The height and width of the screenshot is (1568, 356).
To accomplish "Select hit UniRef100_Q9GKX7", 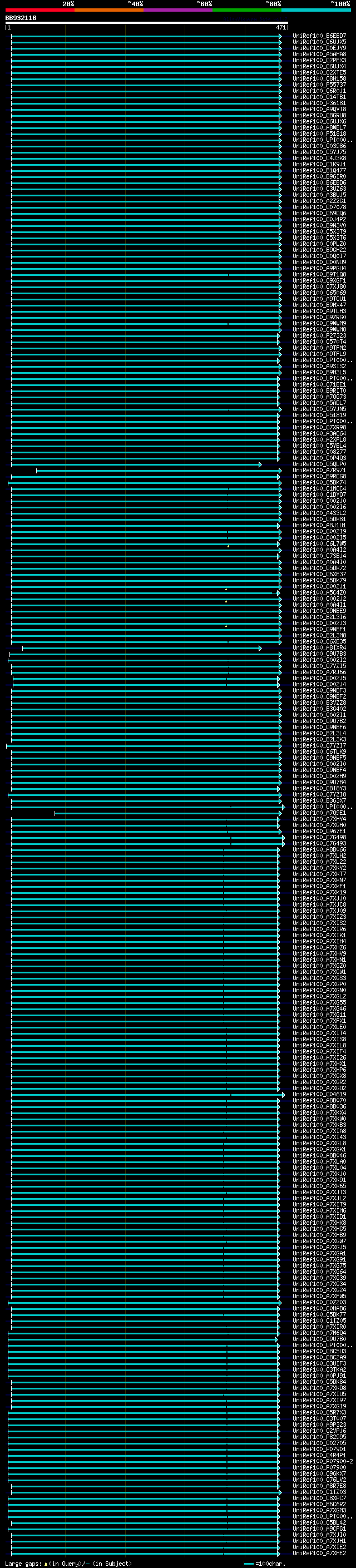I will click(319, 1473).
